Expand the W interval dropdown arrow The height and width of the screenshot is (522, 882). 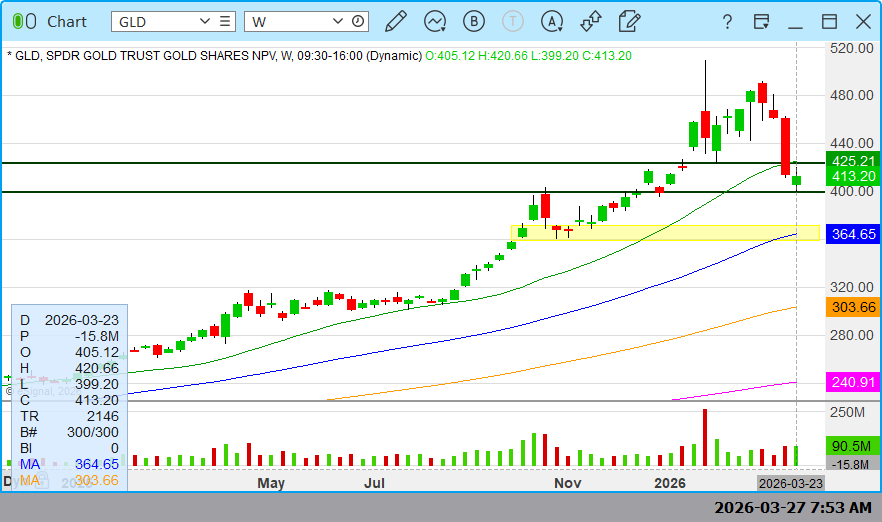pos(338,21)
